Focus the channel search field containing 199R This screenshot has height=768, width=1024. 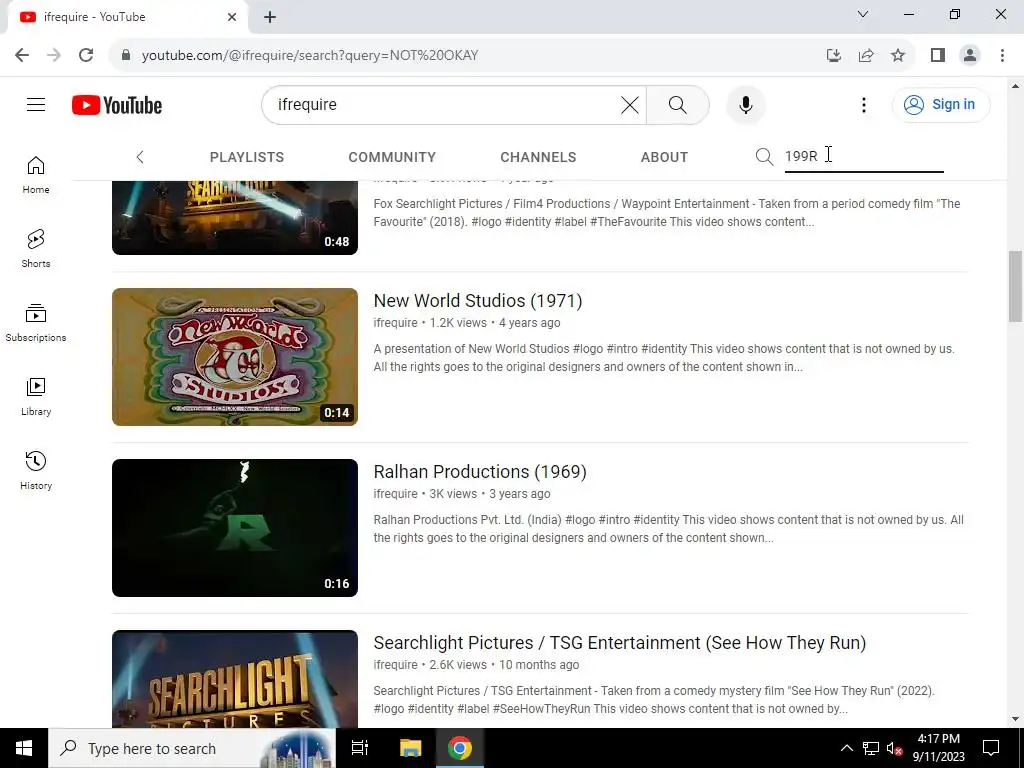(x=864, y=157)
